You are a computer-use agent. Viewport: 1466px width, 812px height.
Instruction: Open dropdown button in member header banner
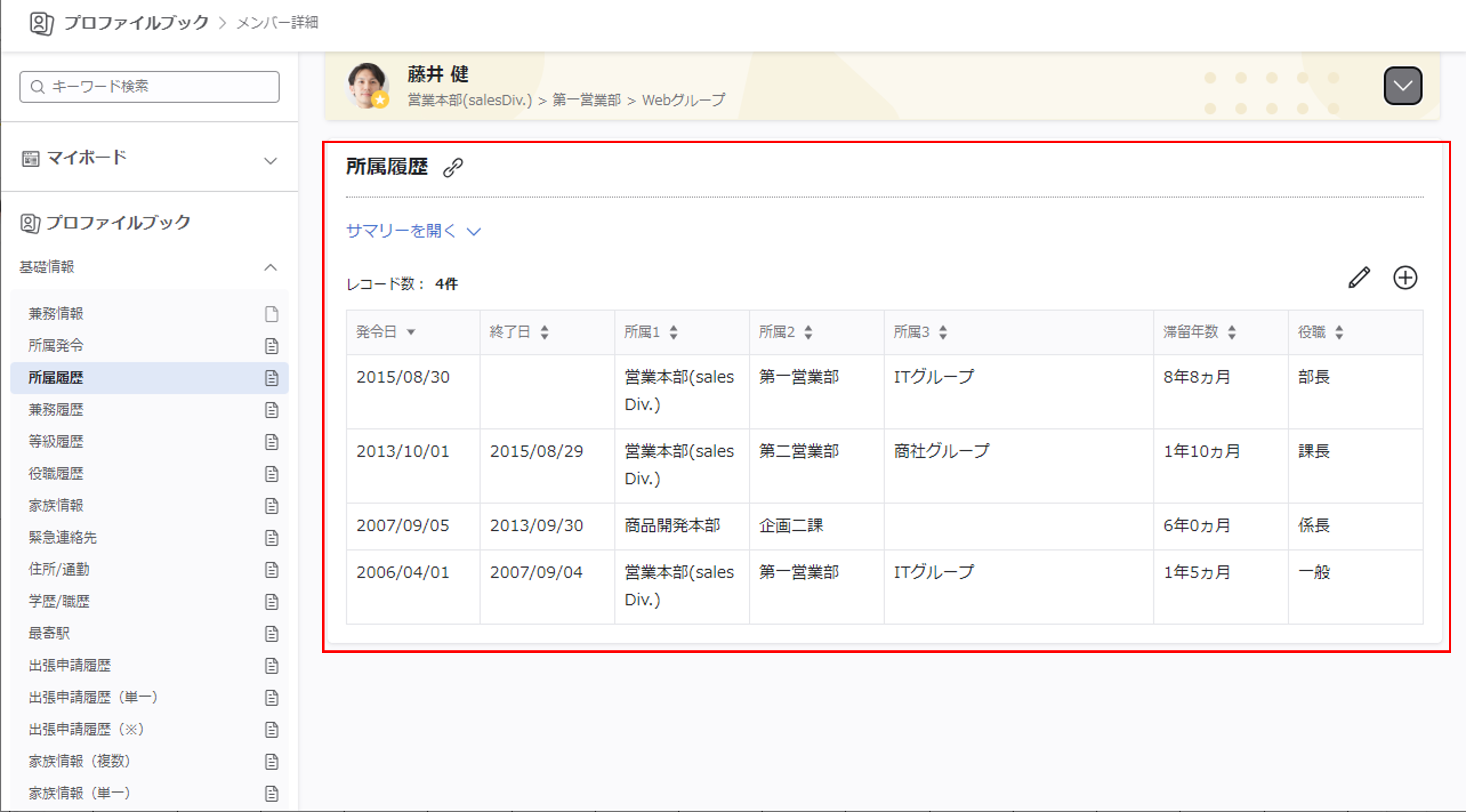click(1403, 86)
